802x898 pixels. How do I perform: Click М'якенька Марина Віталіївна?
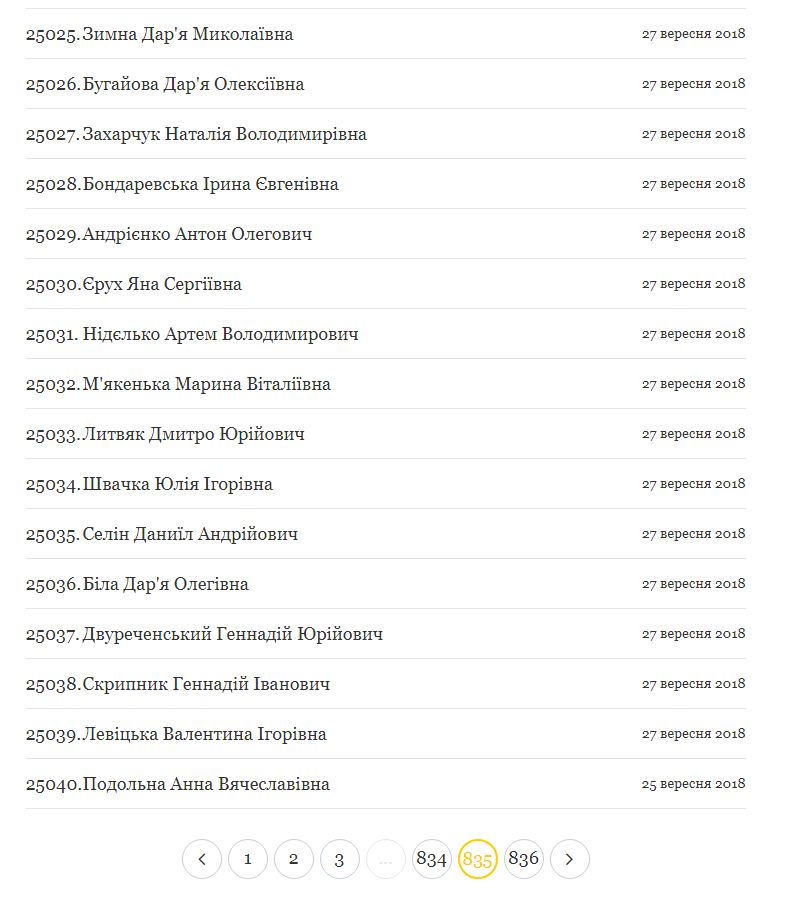tap(206, 384)
